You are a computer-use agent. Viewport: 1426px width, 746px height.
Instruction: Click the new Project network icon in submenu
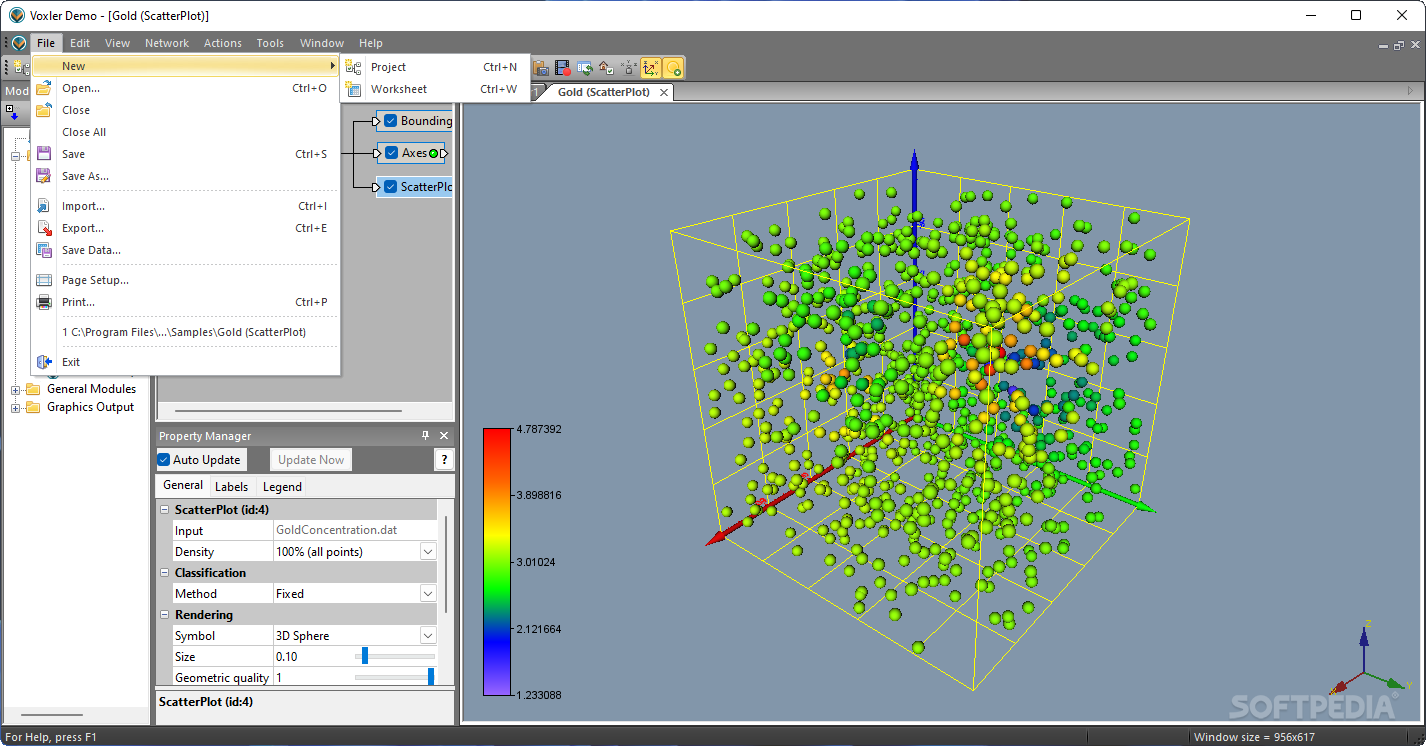coord(354,67)
